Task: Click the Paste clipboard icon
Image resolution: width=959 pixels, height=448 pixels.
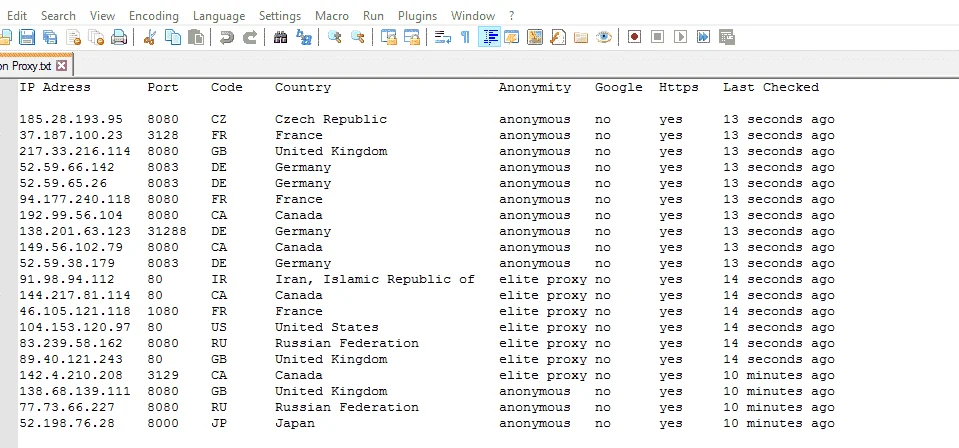Action: [196, 37]
